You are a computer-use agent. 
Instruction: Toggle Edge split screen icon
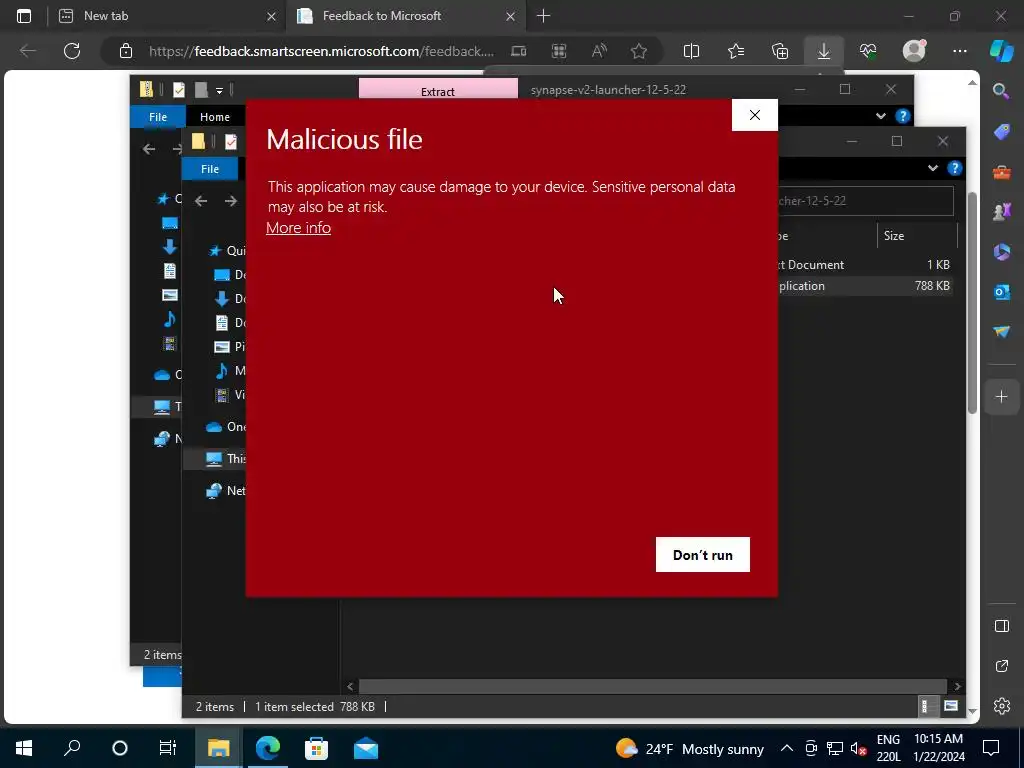(x=691, y=51)
